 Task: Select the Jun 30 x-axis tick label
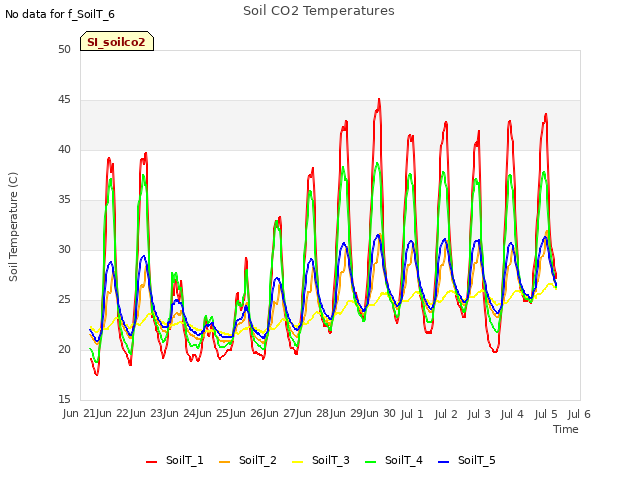381,414
